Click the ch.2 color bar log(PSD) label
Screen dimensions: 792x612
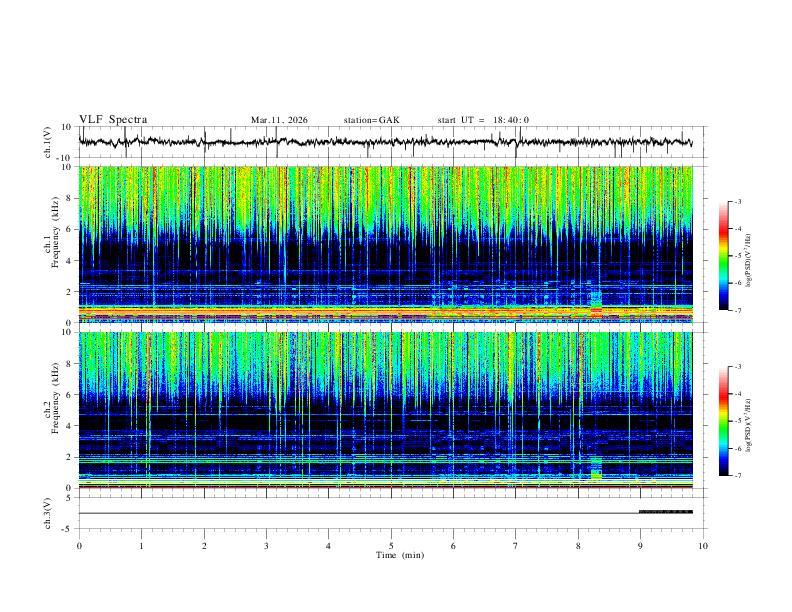coord(748,426)
